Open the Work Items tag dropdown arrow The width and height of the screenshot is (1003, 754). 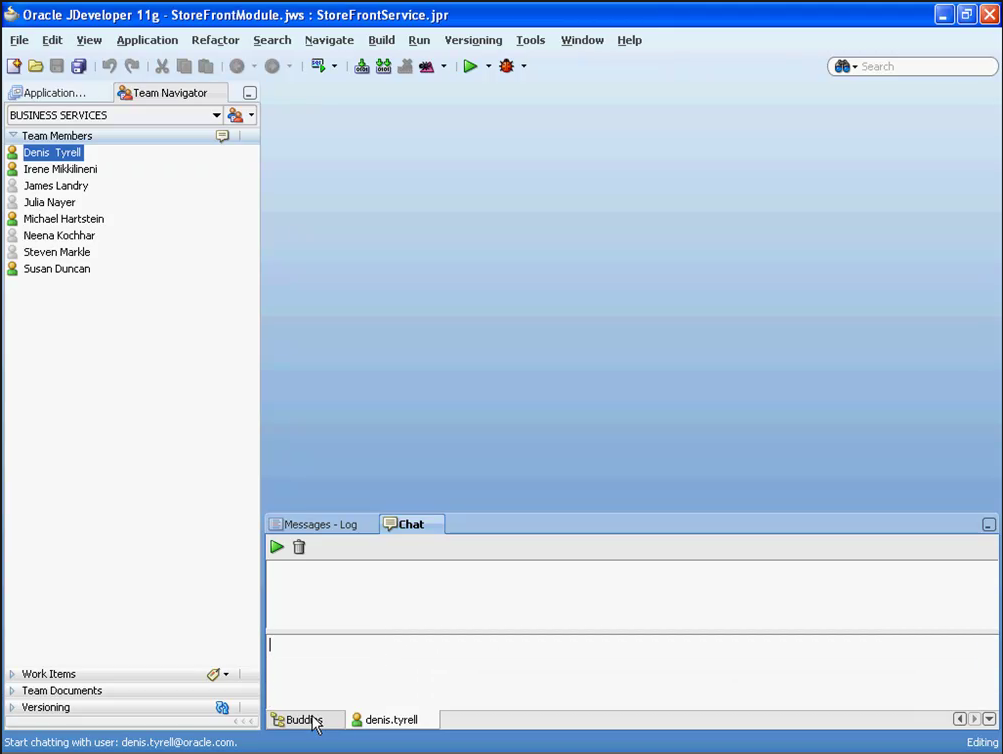coord(226,674)
